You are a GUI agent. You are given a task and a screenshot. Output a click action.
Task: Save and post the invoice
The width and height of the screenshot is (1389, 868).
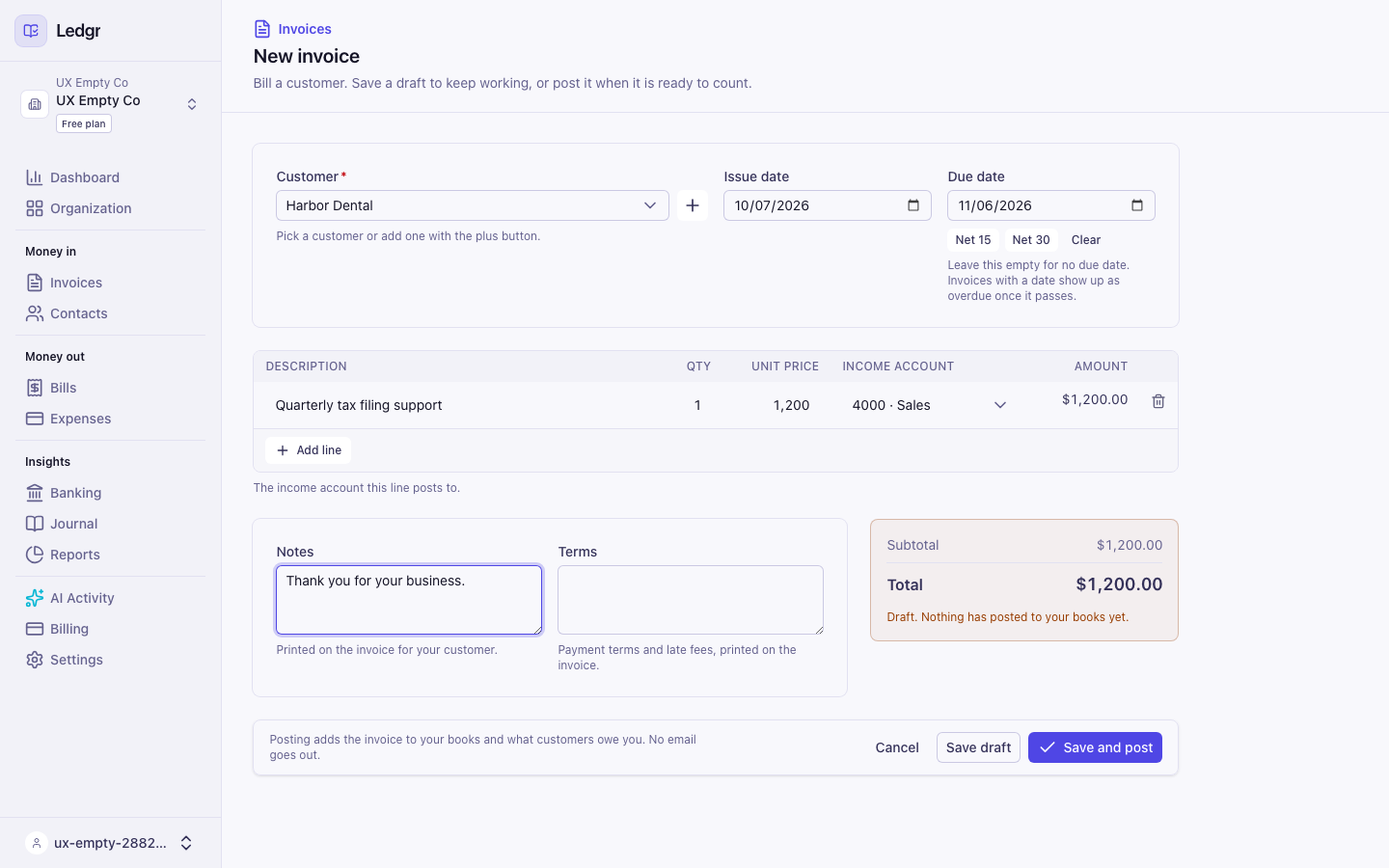coord(1095,747)
